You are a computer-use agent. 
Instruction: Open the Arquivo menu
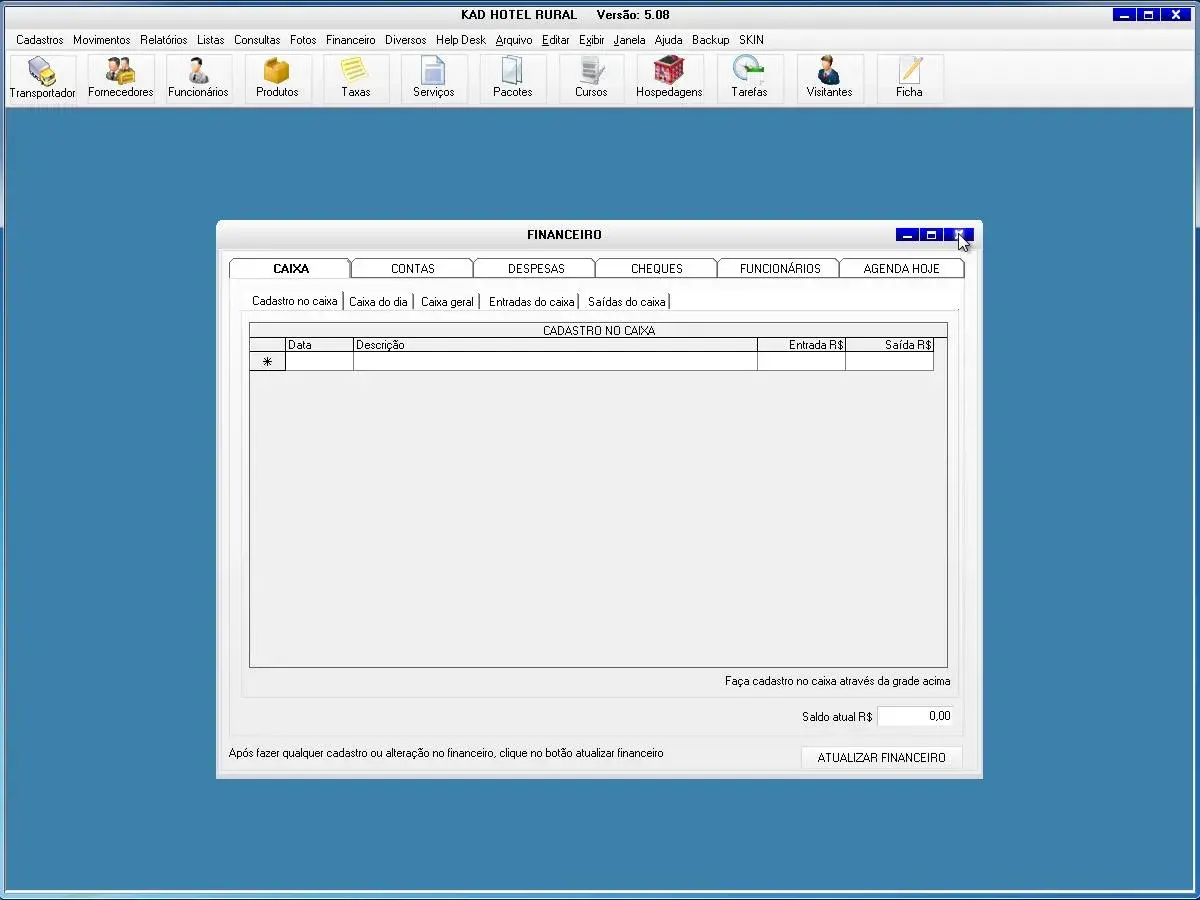pos(514,40)
